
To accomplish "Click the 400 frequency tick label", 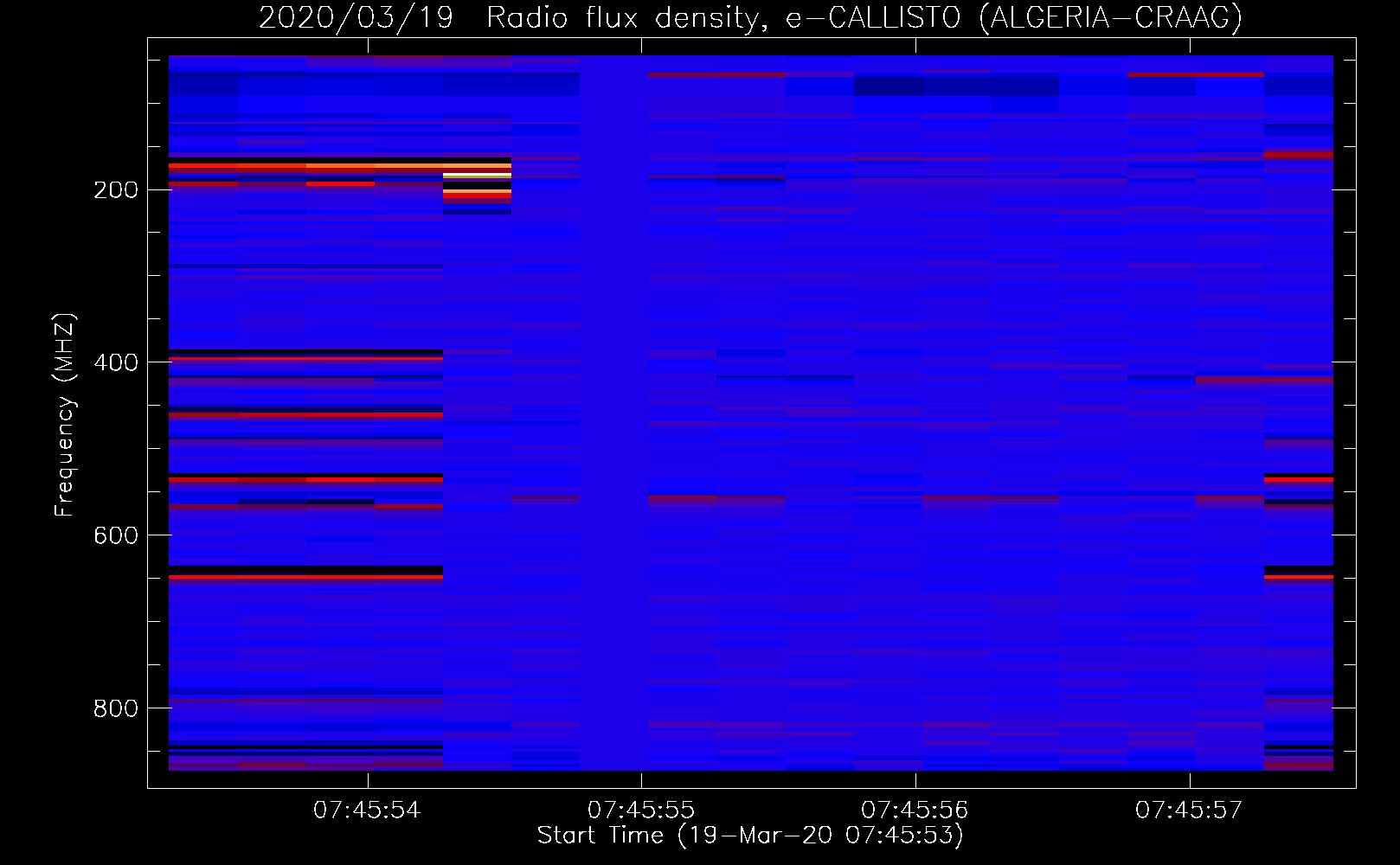I will point(116,362).
